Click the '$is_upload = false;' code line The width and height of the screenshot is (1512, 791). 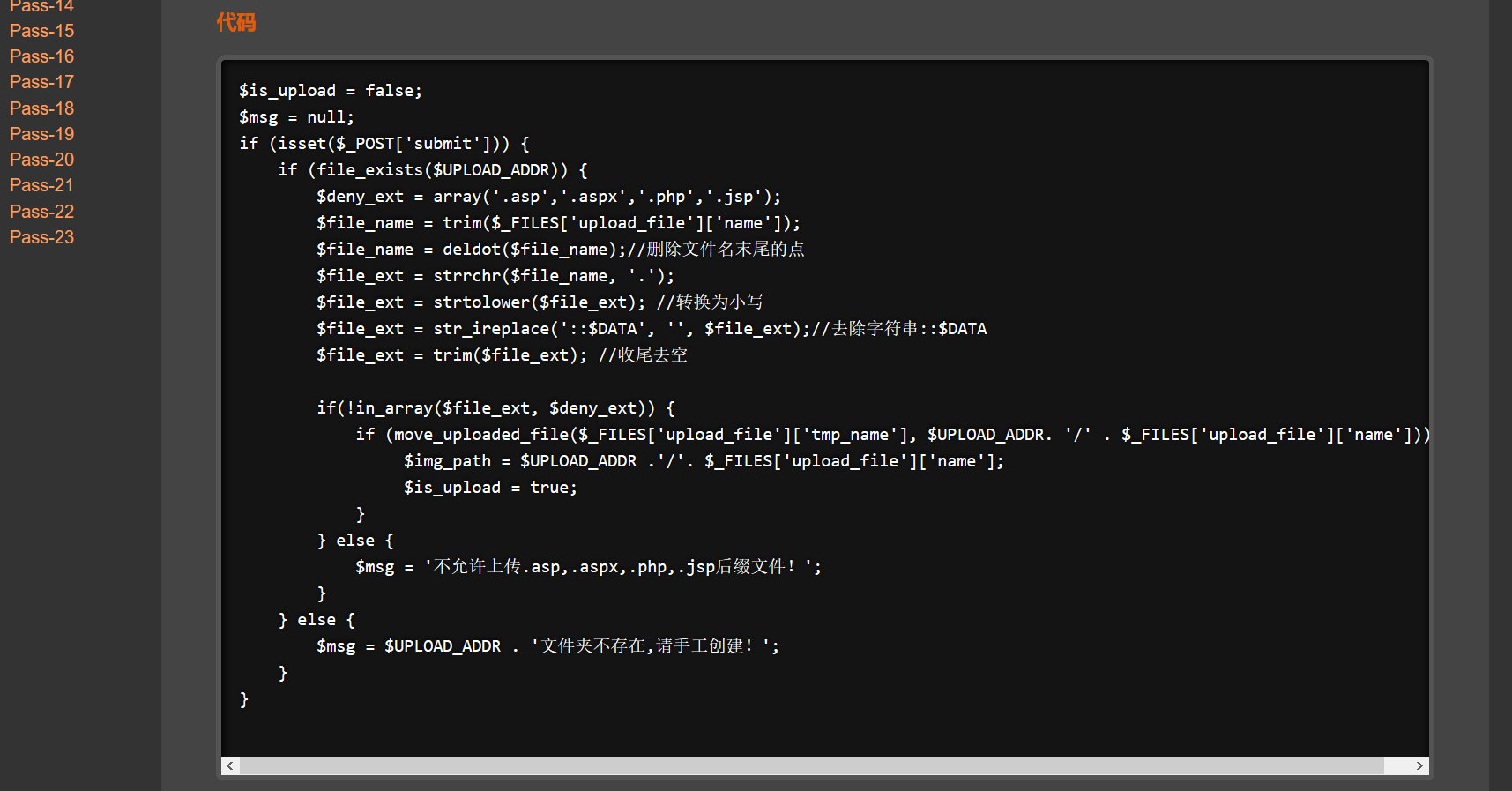click(331, 91)
